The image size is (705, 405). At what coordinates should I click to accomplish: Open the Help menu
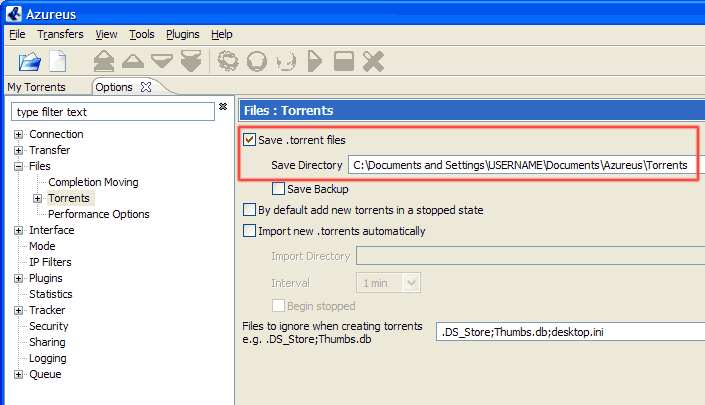click(222, 34)
